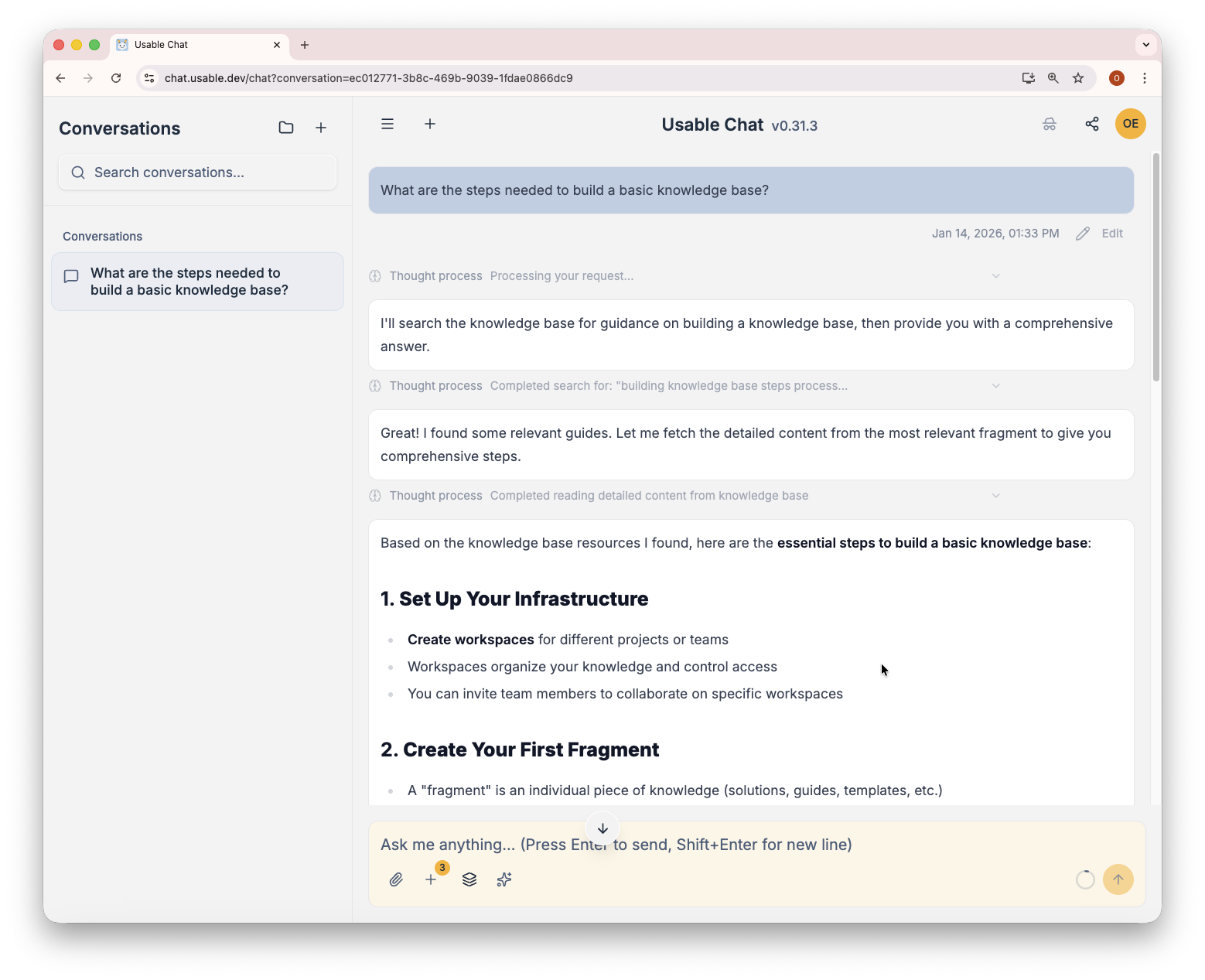Start a new conversation from sidebar plus icon
Viewport: 1205px width, 980px height.
pyautogui.click(x=321, y=128)
